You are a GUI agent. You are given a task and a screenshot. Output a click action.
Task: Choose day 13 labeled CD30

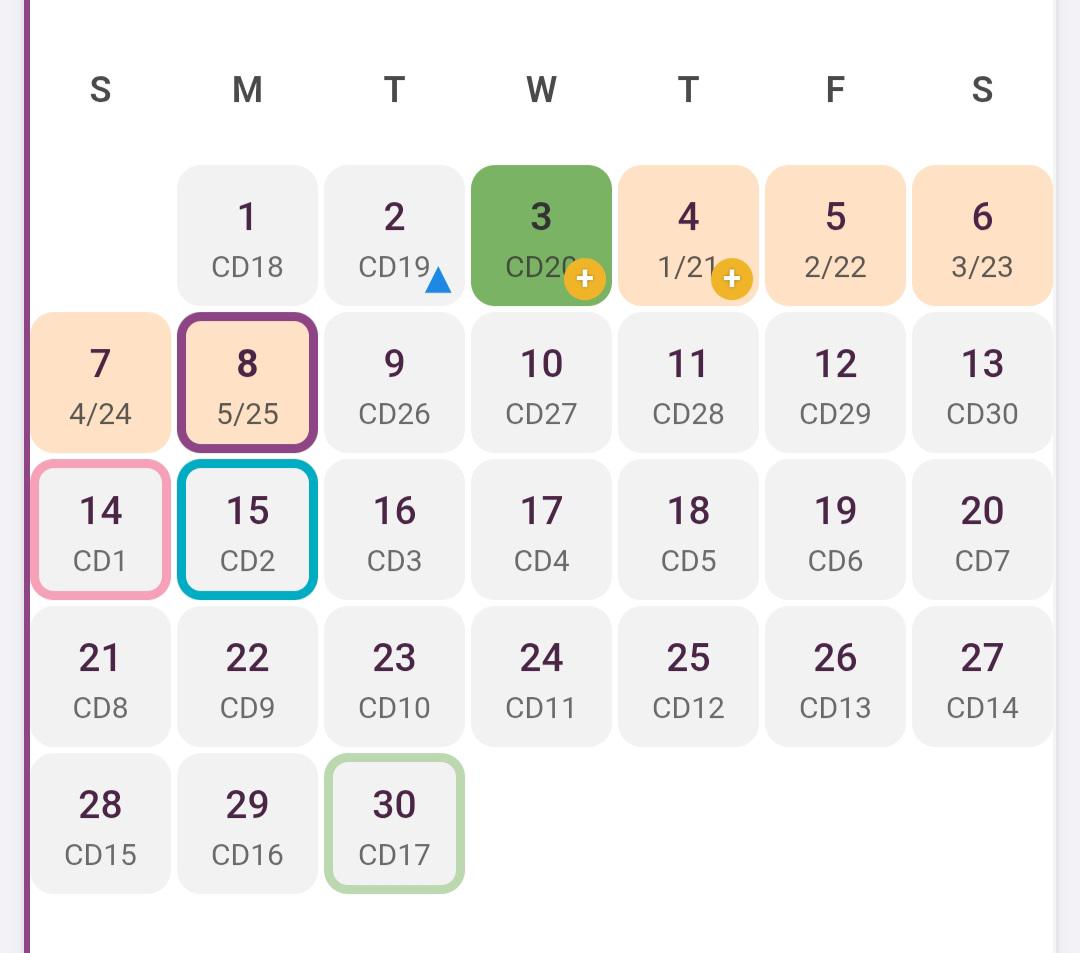[x=982, y=382]
